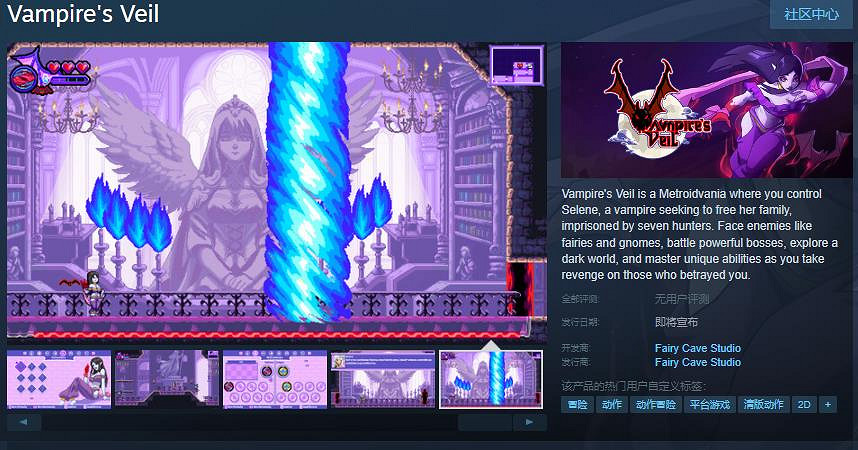
Task: Click the Vampire's Veil page title
Action: point(83,14)
